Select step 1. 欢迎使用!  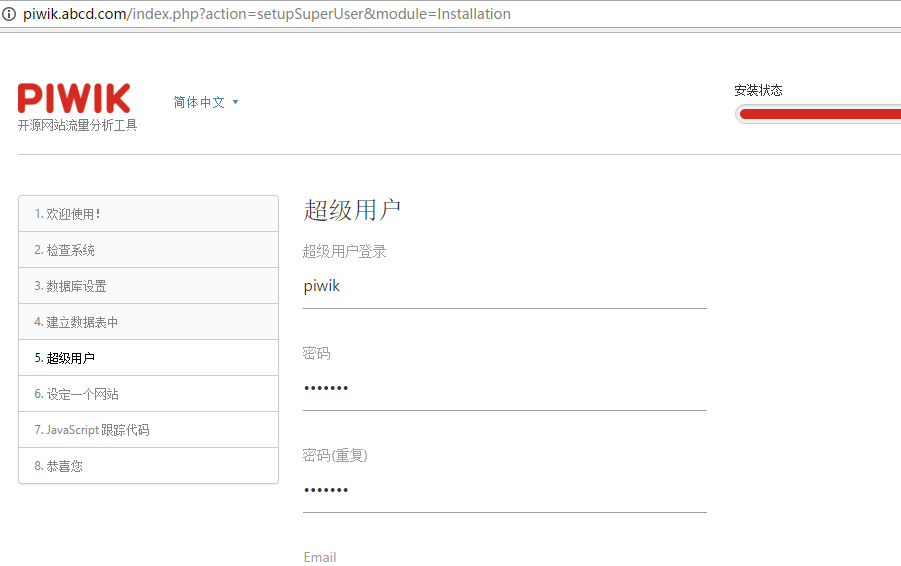pos(148,214)
